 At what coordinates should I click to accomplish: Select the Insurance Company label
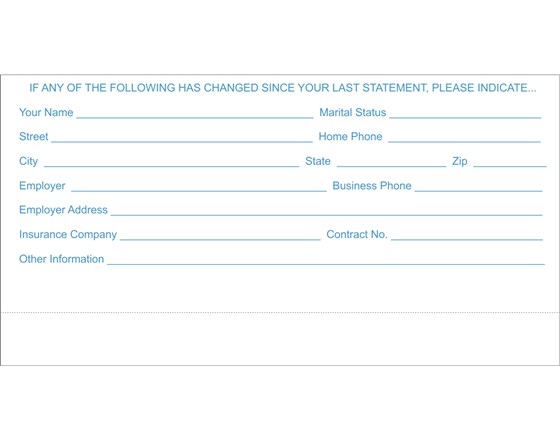68,235
